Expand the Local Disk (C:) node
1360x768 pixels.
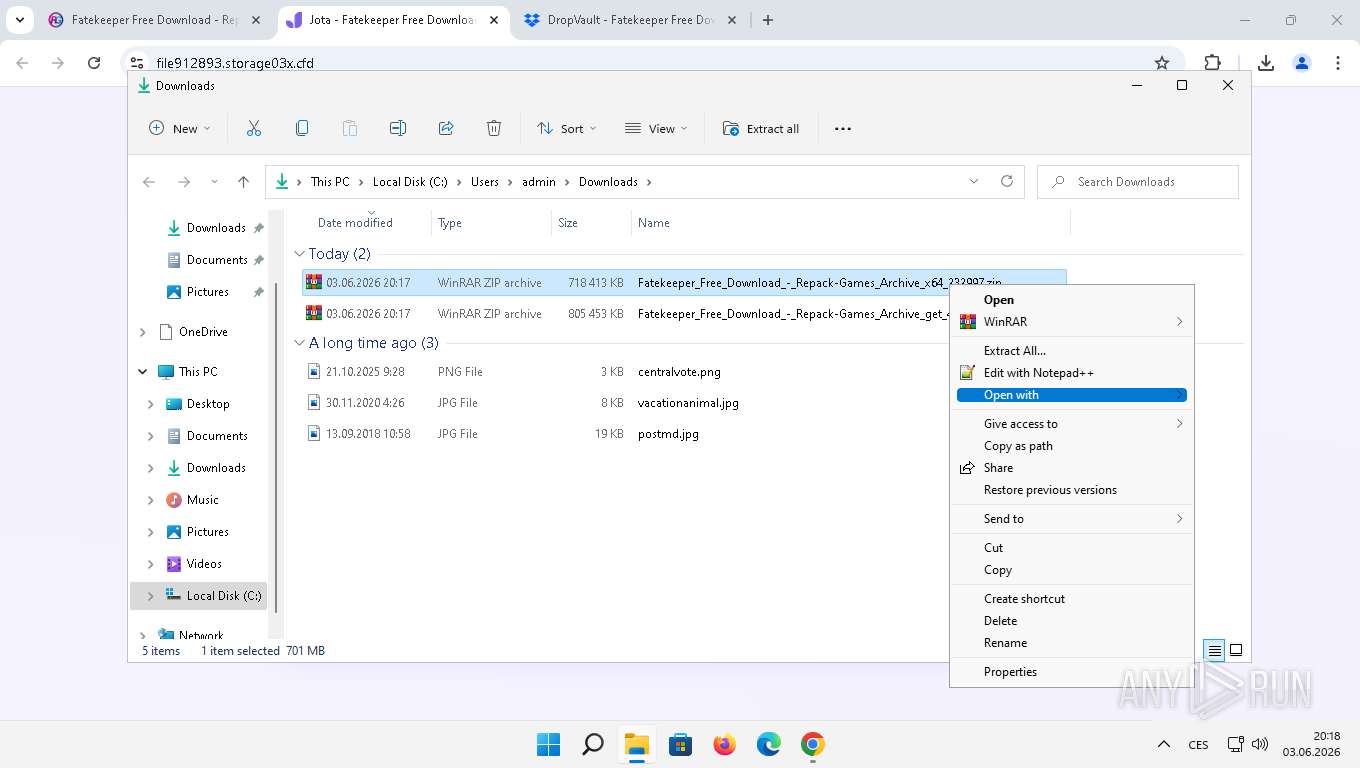pos(151,596)
